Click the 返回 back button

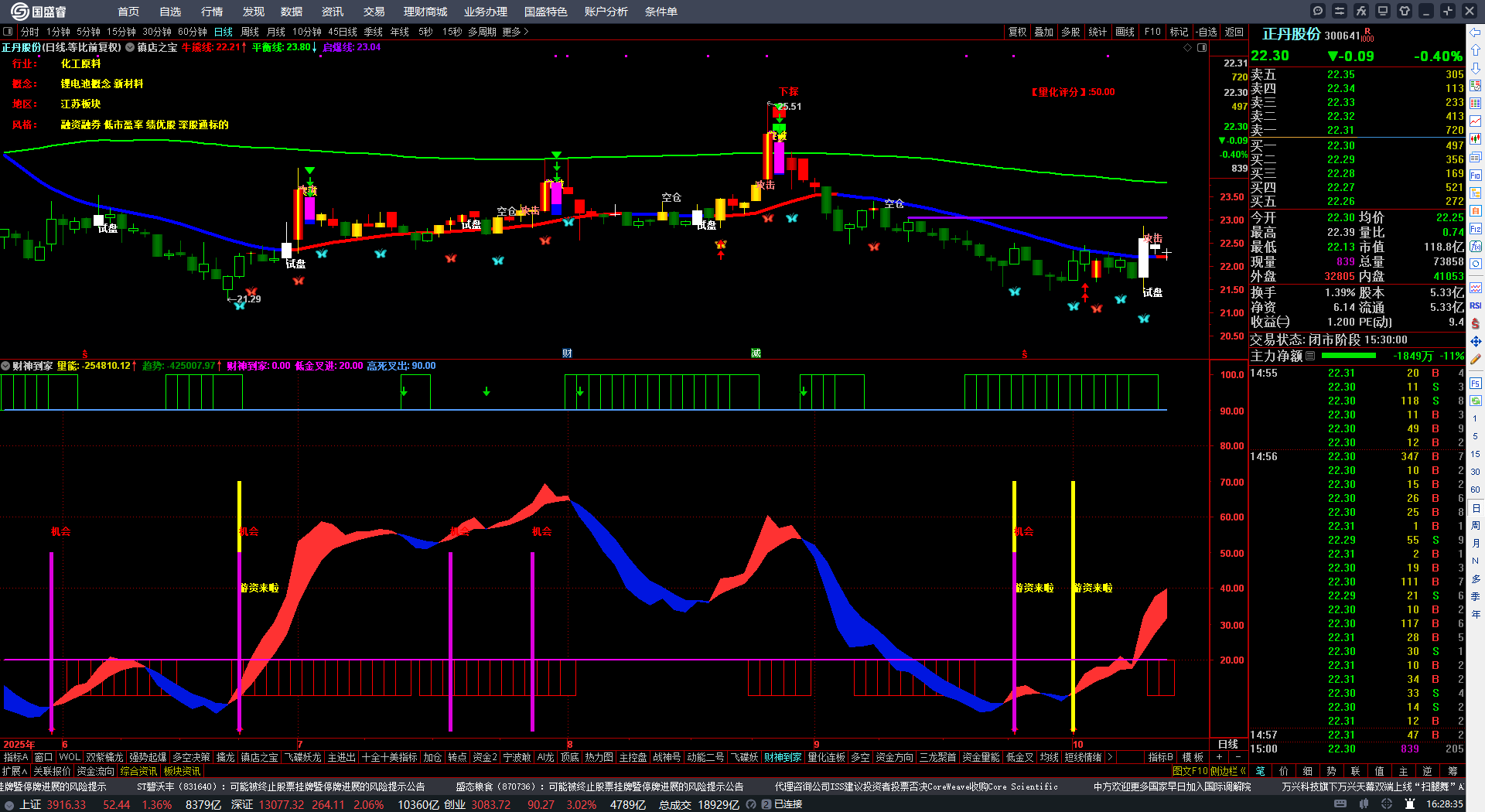(1234, 32)
